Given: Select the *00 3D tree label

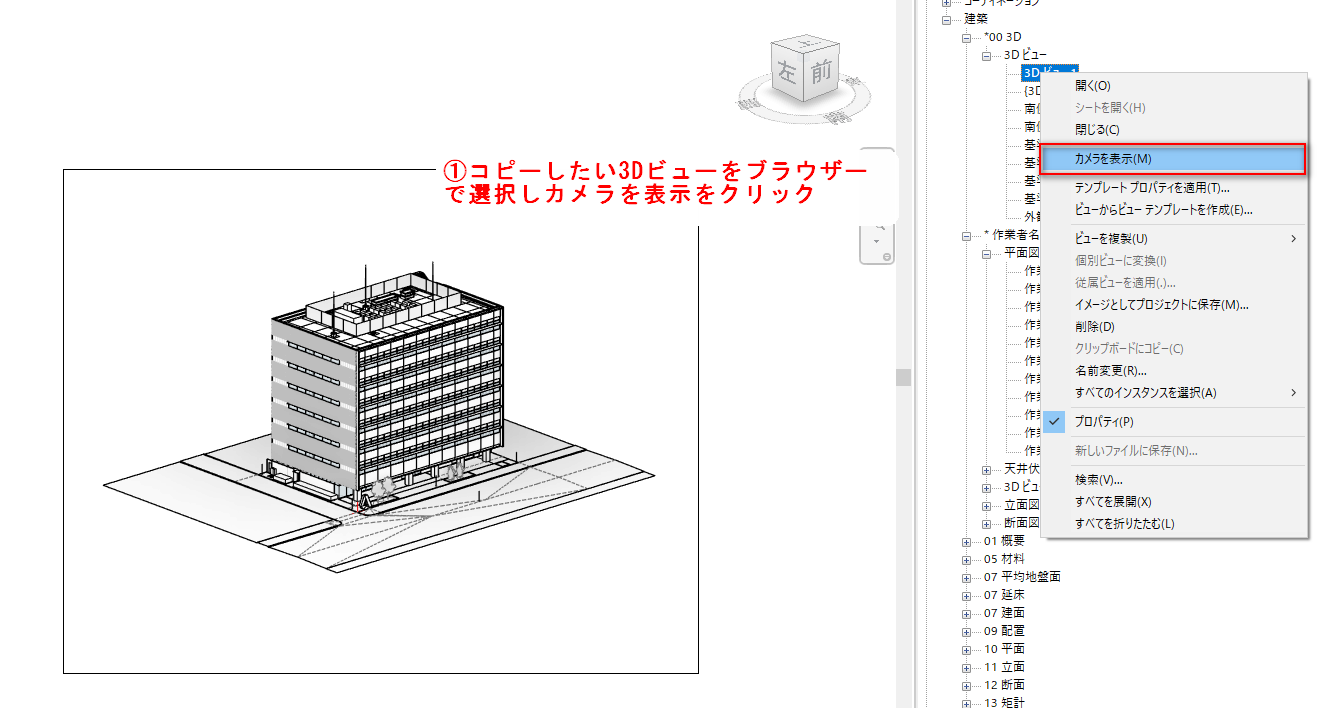Looking at the screenshot, I should pyautogui.click(x=1002, y=37).
